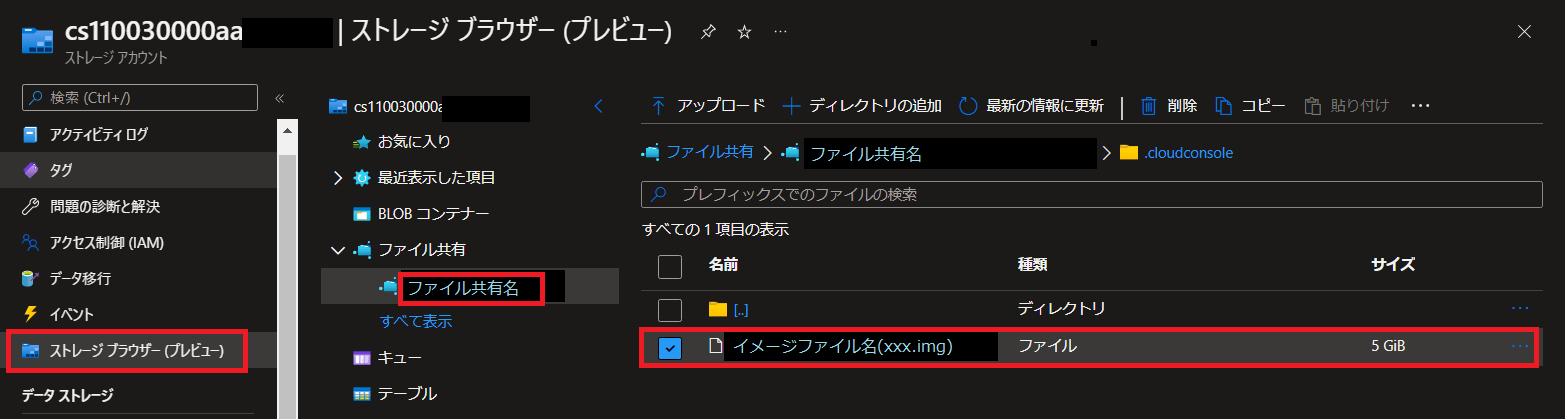Image resolution: width=1565 pixels, height=419 pixels.
Task: Click 最新の情報に更新 refresh button
Action: pos(1031,105)
